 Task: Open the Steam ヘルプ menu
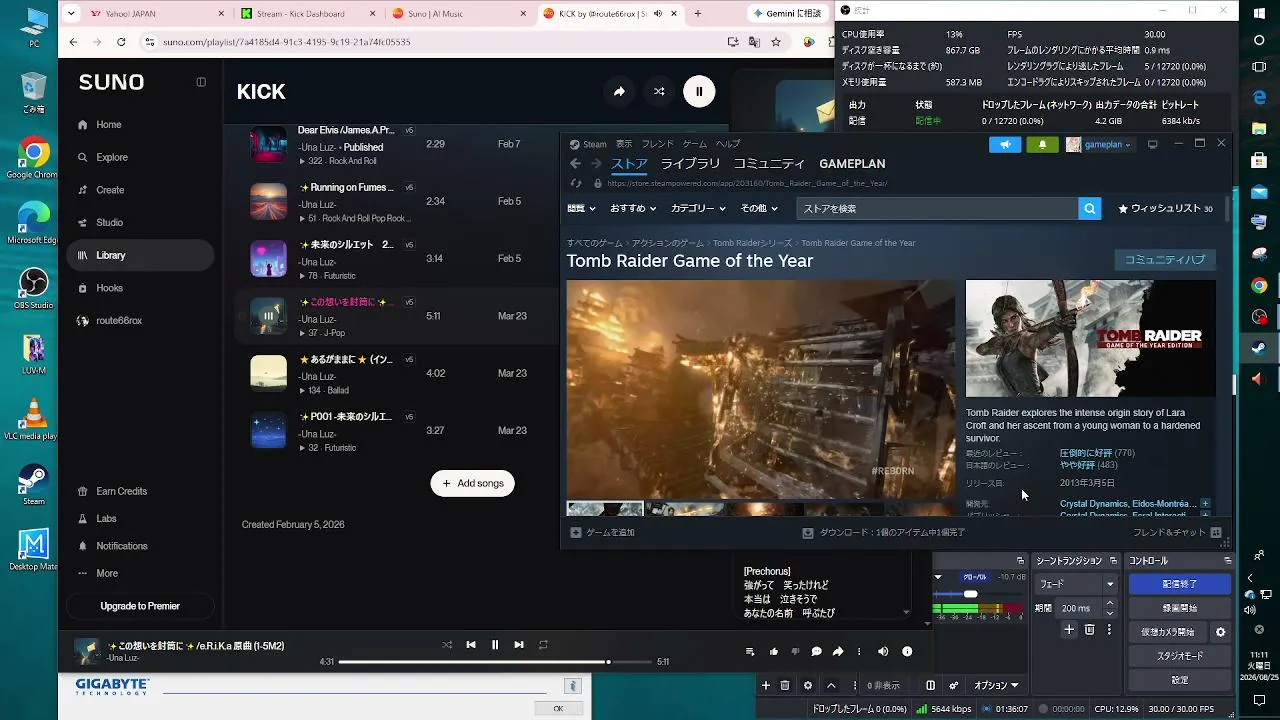point(728,144)
